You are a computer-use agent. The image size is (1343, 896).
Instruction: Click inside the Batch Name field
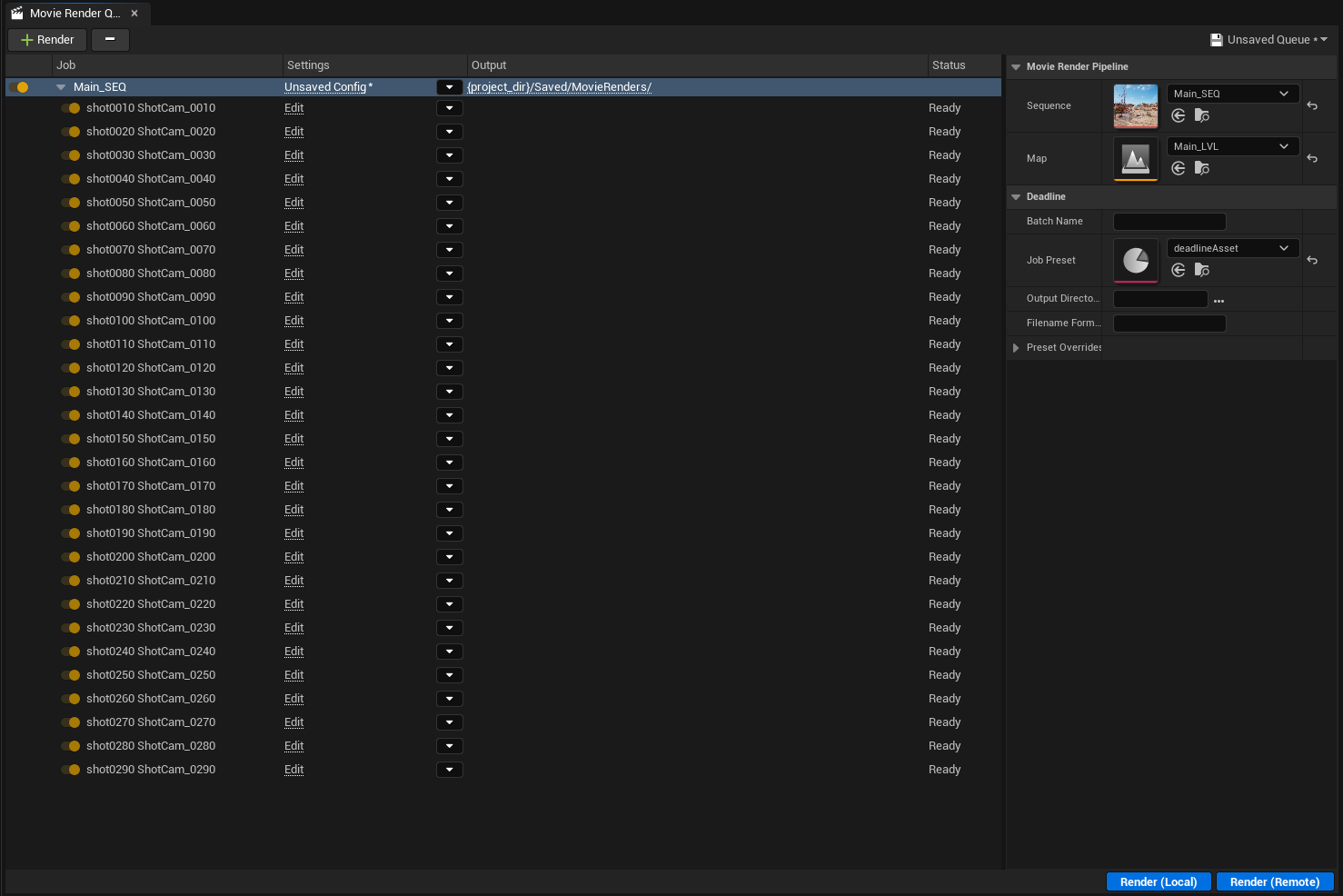click(1169, 221)
